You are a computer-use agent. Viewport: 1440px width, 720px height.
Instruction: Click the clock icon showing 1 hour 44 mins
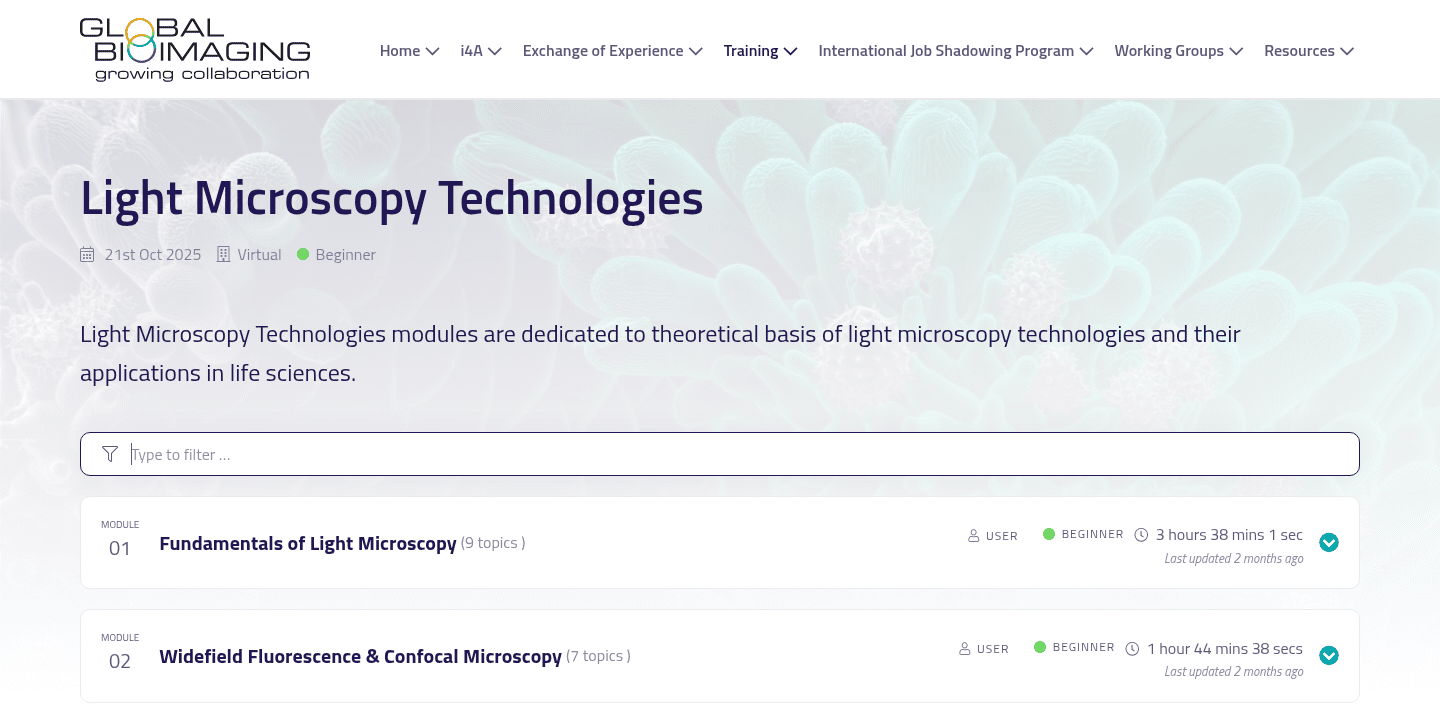(x=1131, y=647)
